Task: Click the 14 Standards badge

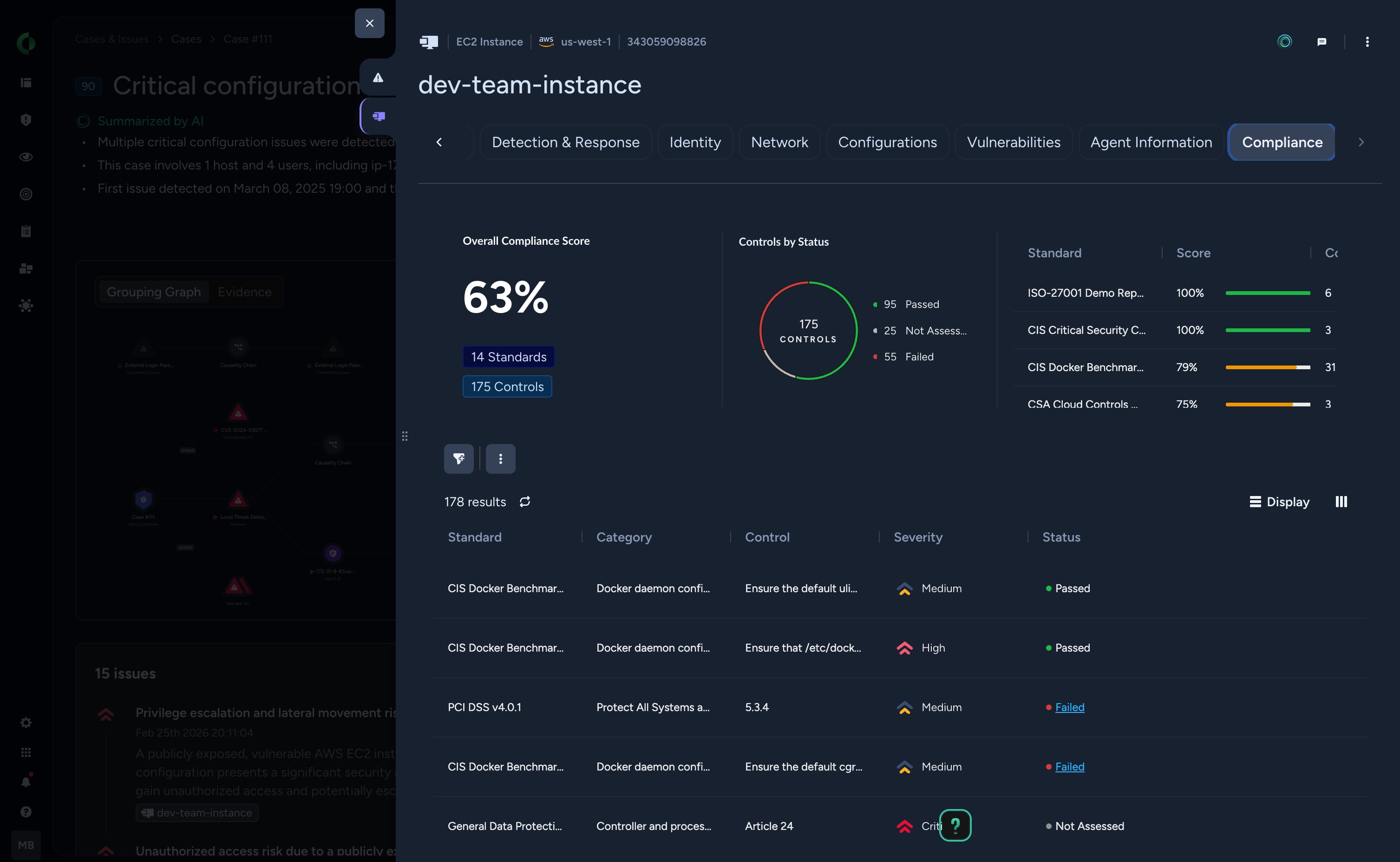Action: (x=508, y=357)
